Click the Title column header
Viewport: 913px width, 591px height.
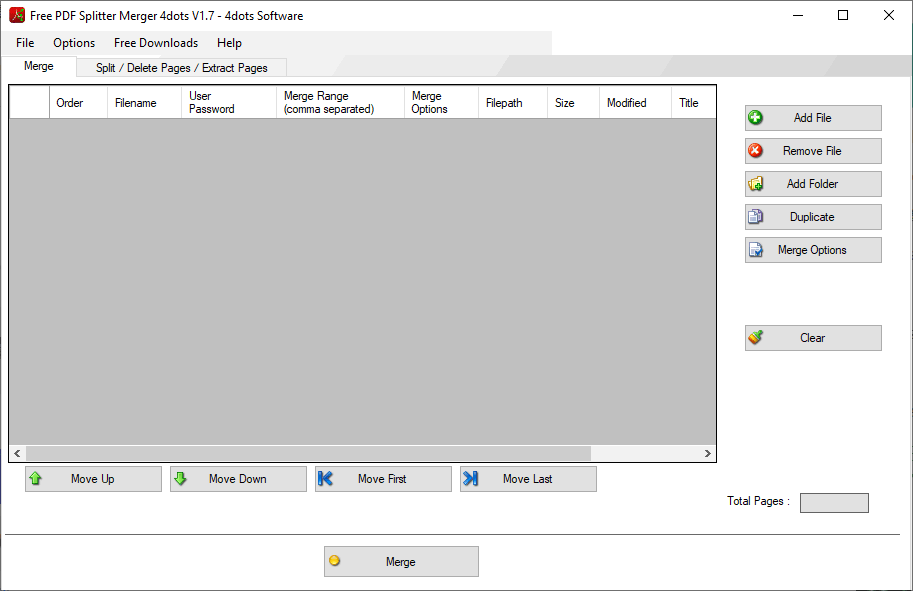tap(693, 102)
